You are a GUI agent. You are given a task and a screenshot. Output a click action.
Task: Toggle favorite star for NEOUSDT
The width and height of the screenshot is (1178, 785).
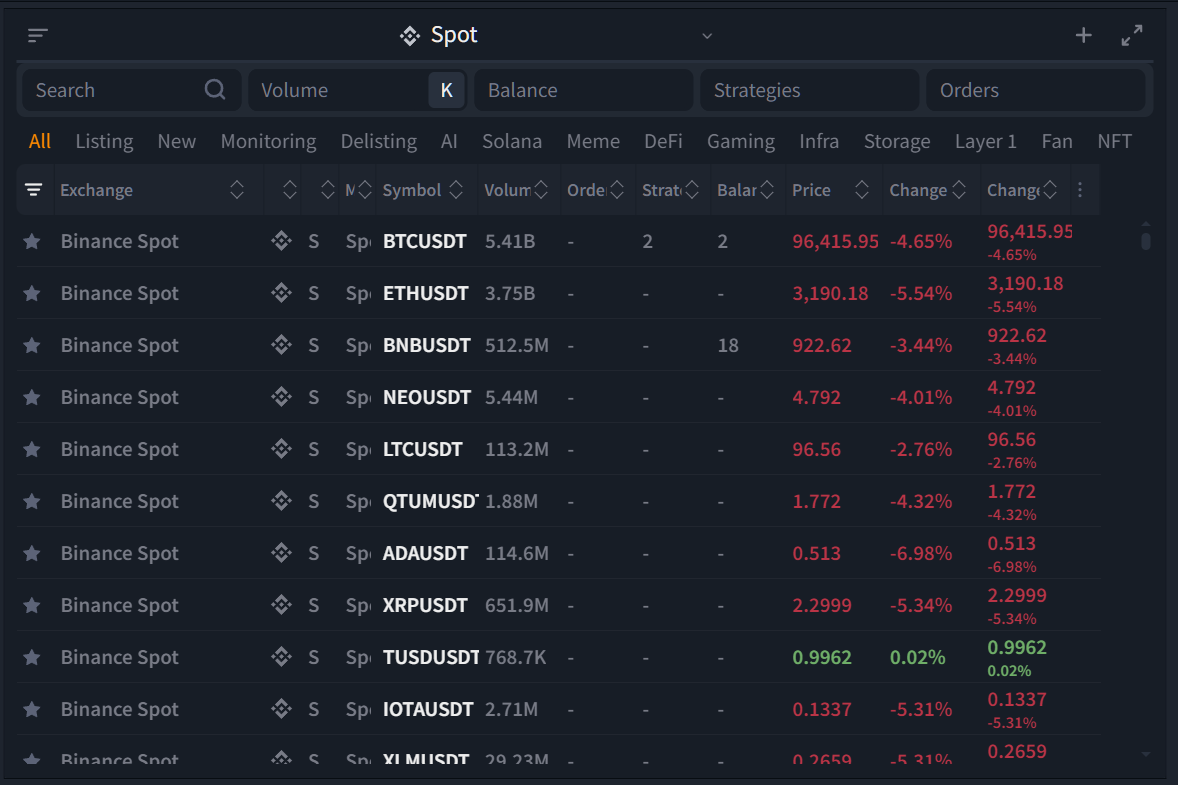click(32, 397)
